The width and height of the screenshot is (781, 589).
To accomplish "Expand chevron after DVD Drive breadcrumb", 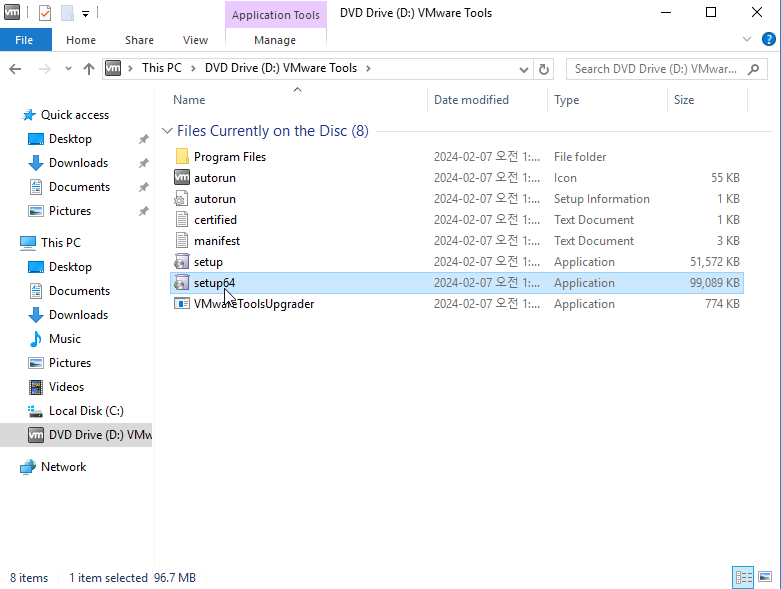I will [x=369, y=68].
